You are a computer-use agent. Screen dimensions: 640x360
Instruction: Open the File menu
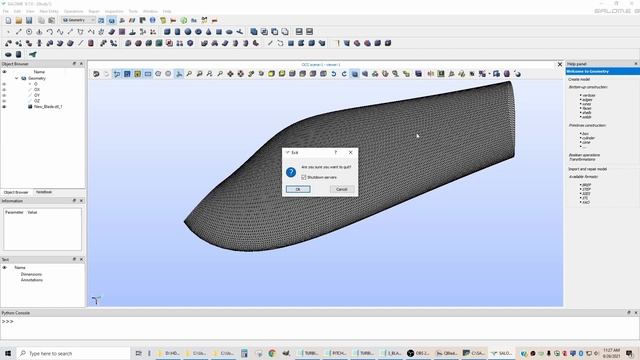click(x=6, y=11)
